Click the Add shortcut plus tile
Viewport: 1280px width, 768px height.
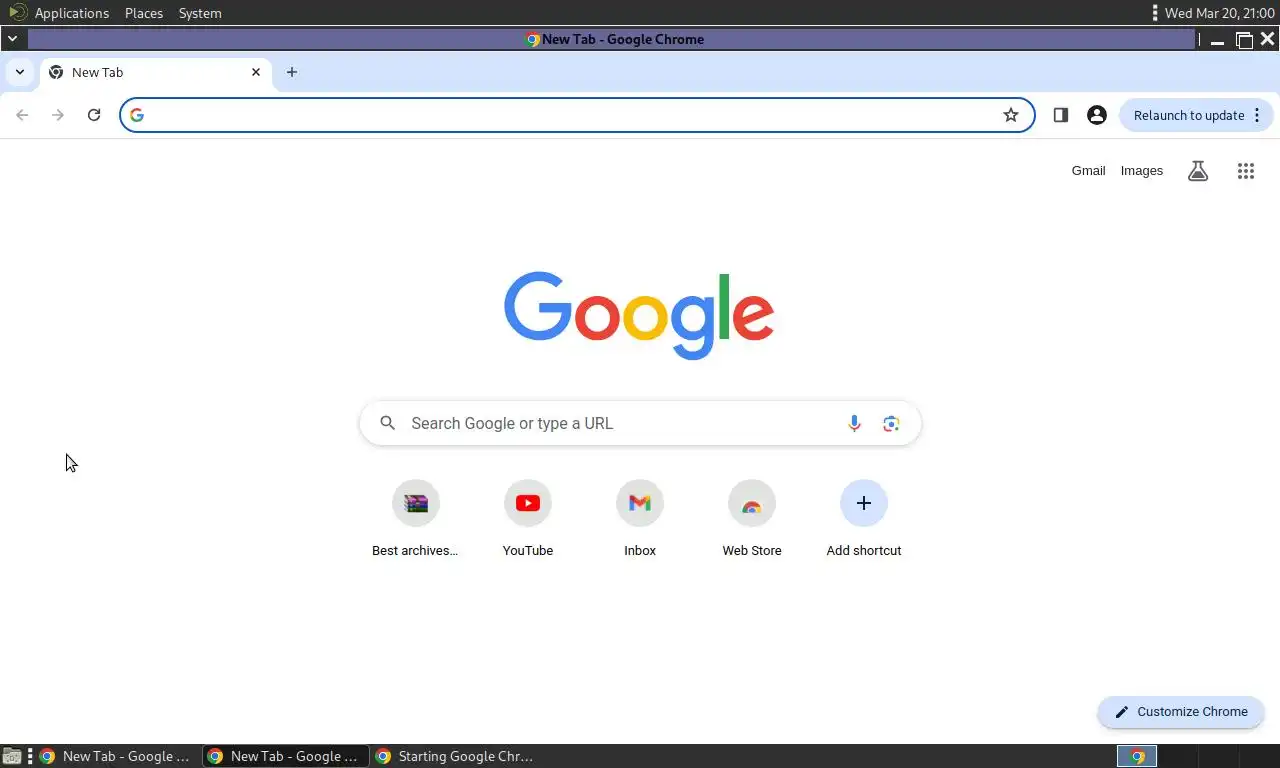[864, 503]
